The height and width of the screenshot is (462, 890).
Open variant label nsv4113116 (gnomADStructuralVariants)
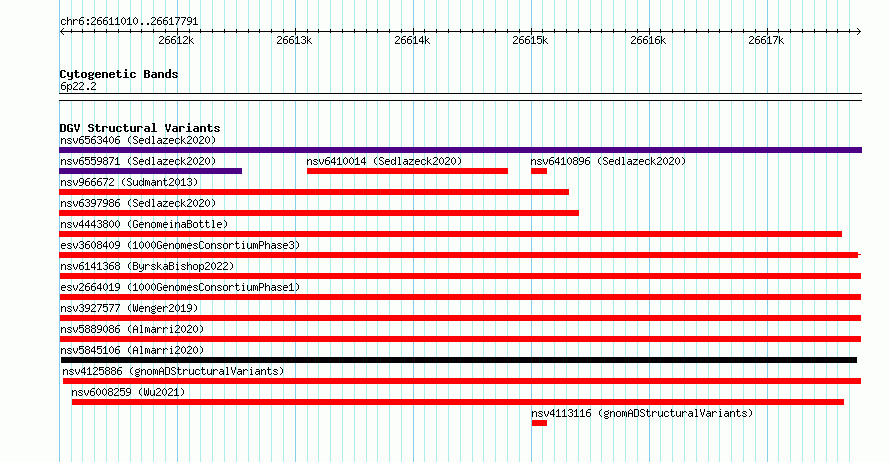point(642,413)
